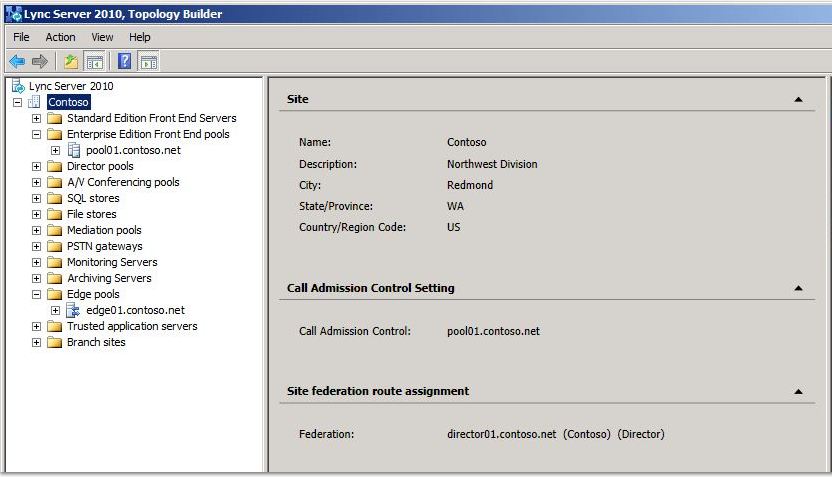Screen dimensions: 832x477
Task: Click the director01.contoso.net Federation value
Action: point(556,434)
